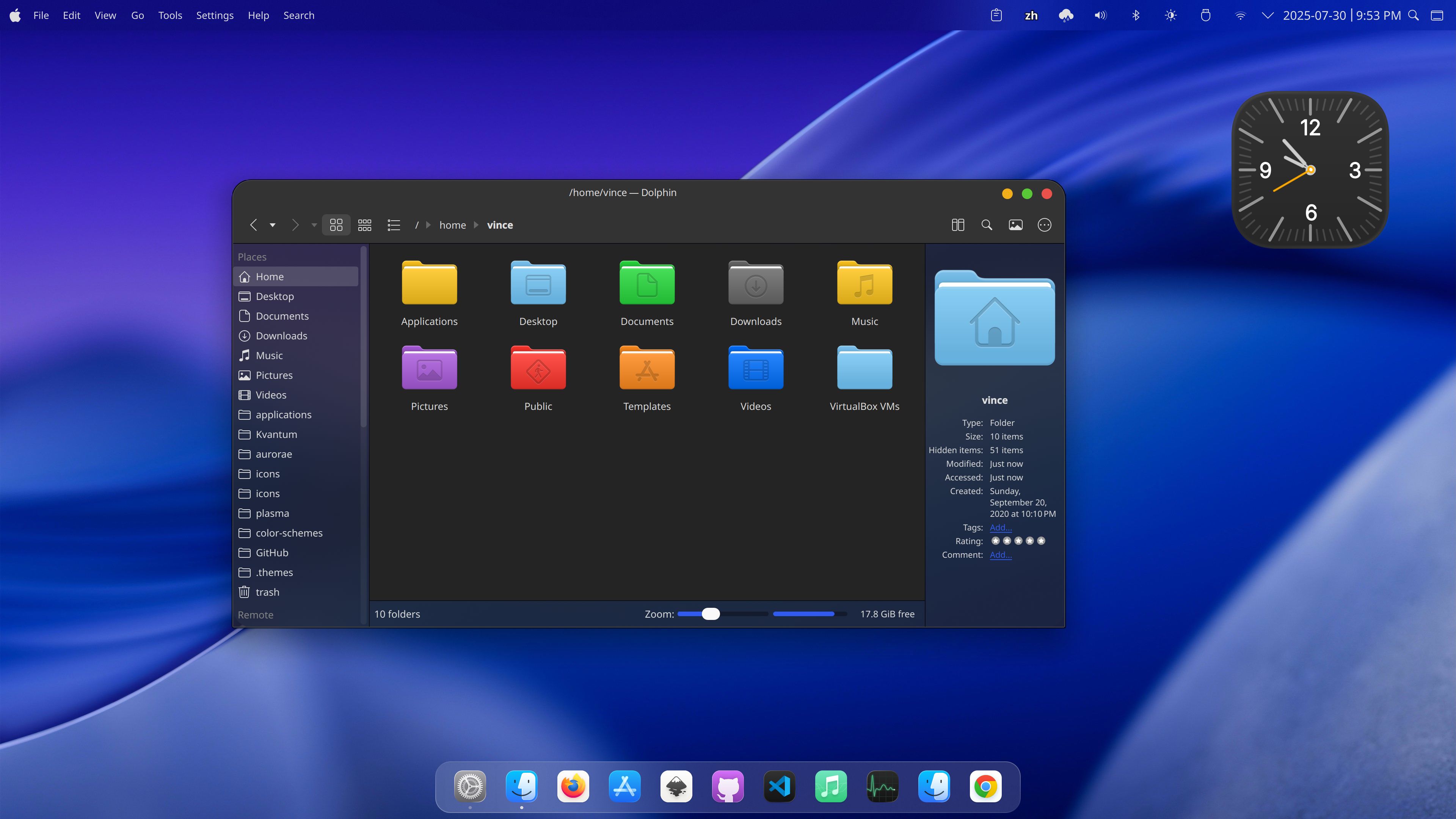Open the Tools menu
The width and height of the screenshot is (1456, 819).
pos(169,15)
